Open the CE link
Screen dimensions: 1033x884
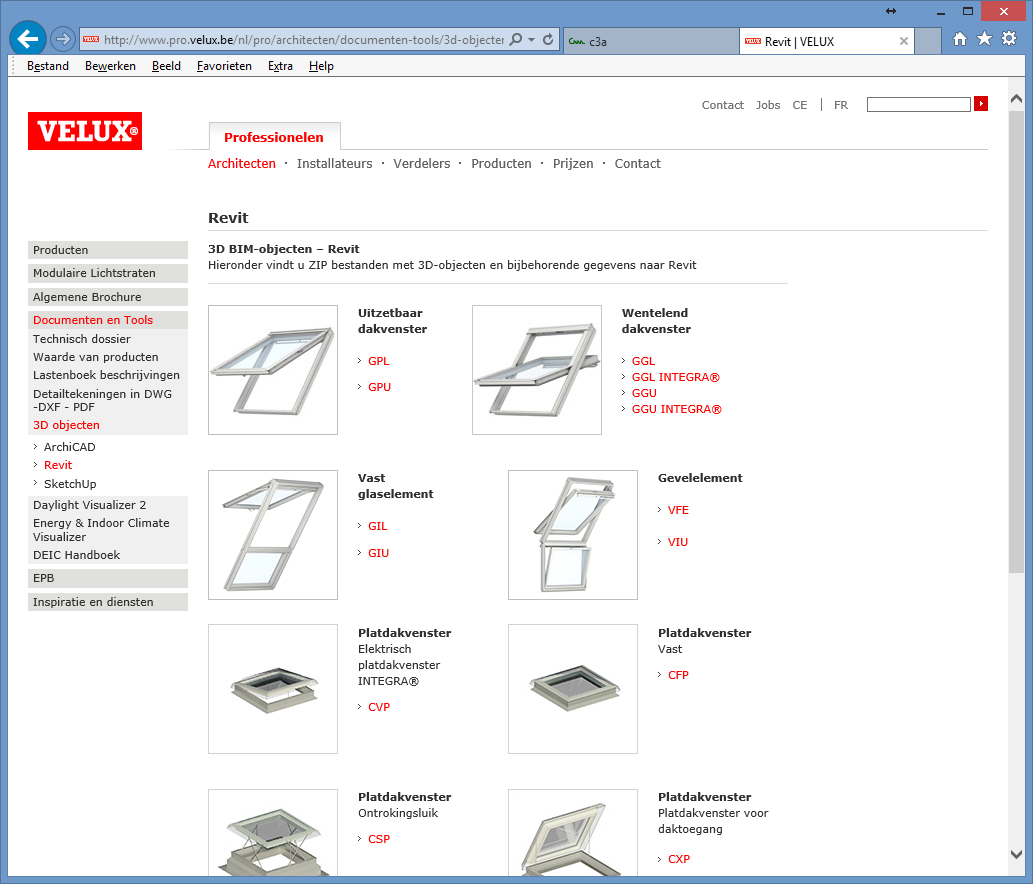(799, 105)
